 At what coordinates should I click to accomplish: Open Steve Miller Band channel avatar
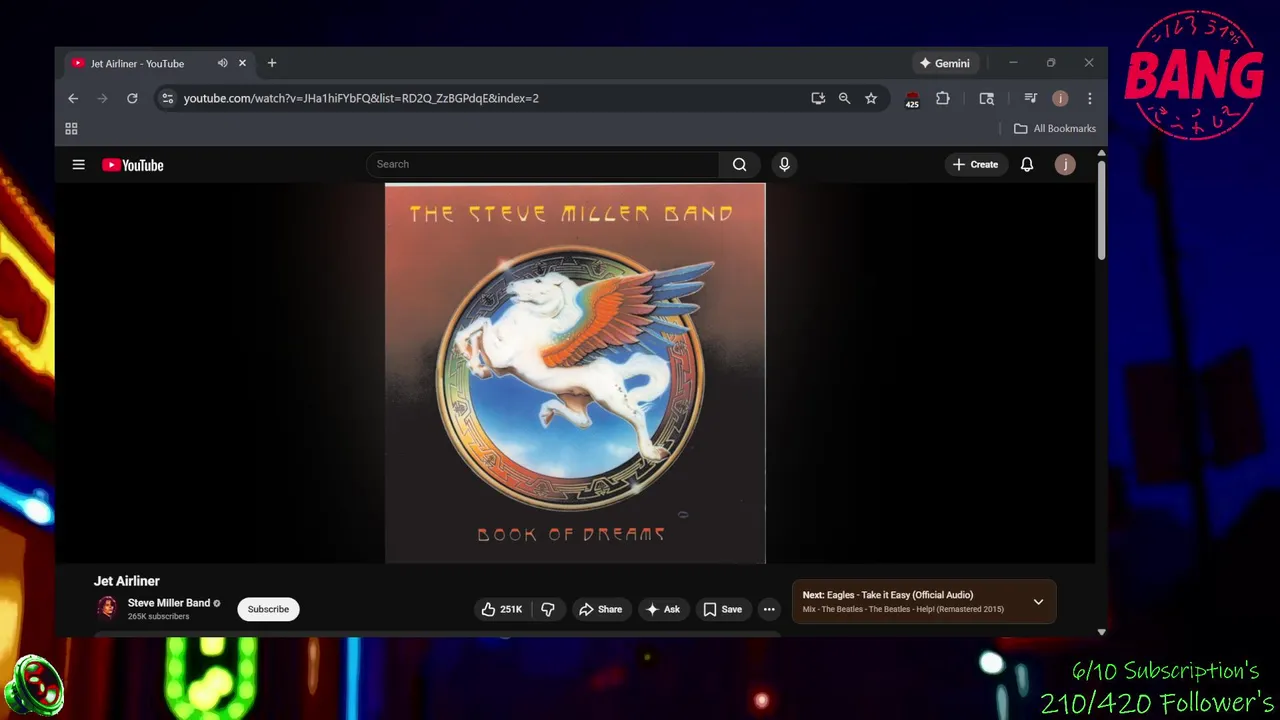click(107, 608)
